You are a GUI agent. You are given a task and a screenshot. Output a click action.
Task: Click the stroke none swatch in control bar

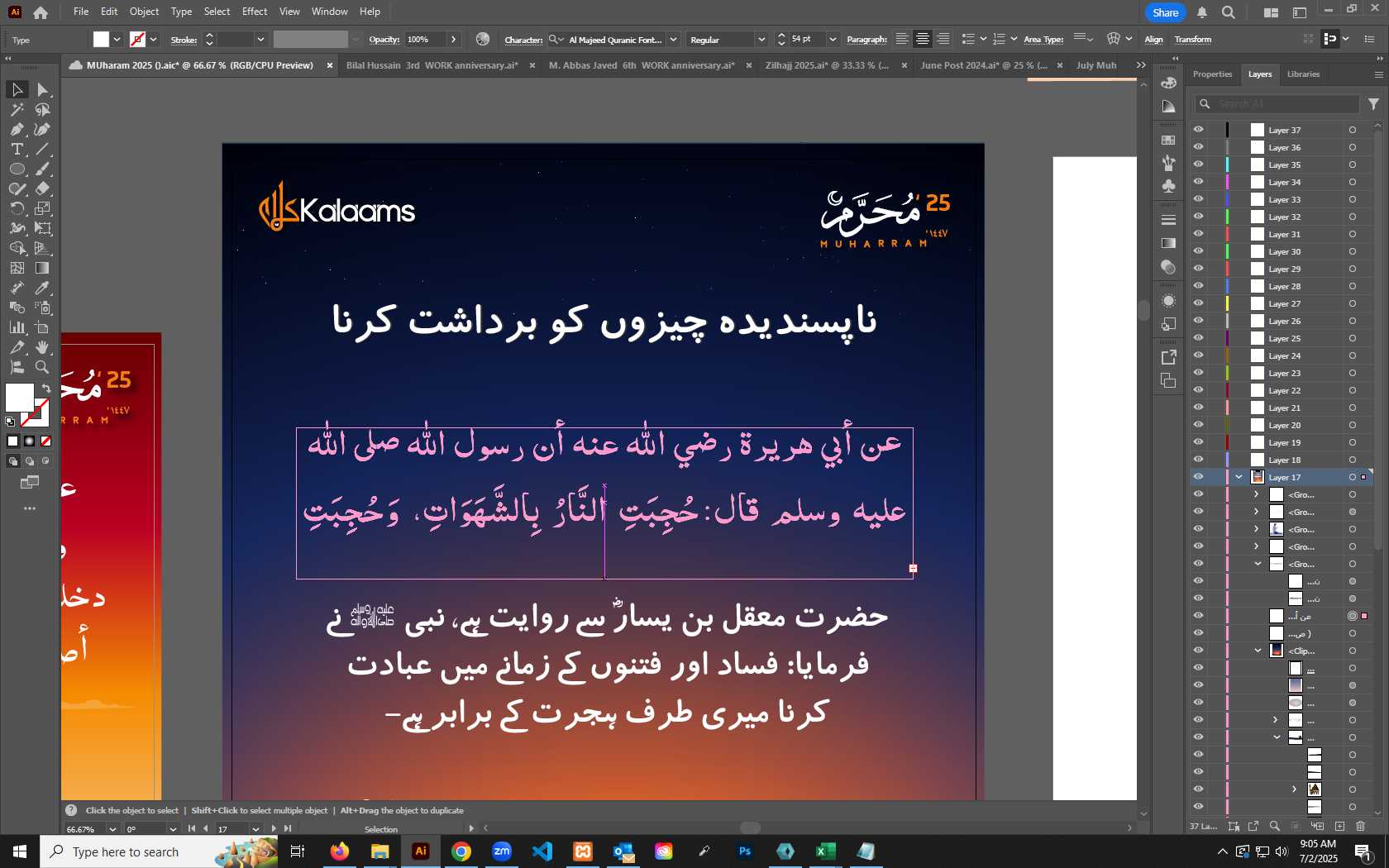(137, 39)
